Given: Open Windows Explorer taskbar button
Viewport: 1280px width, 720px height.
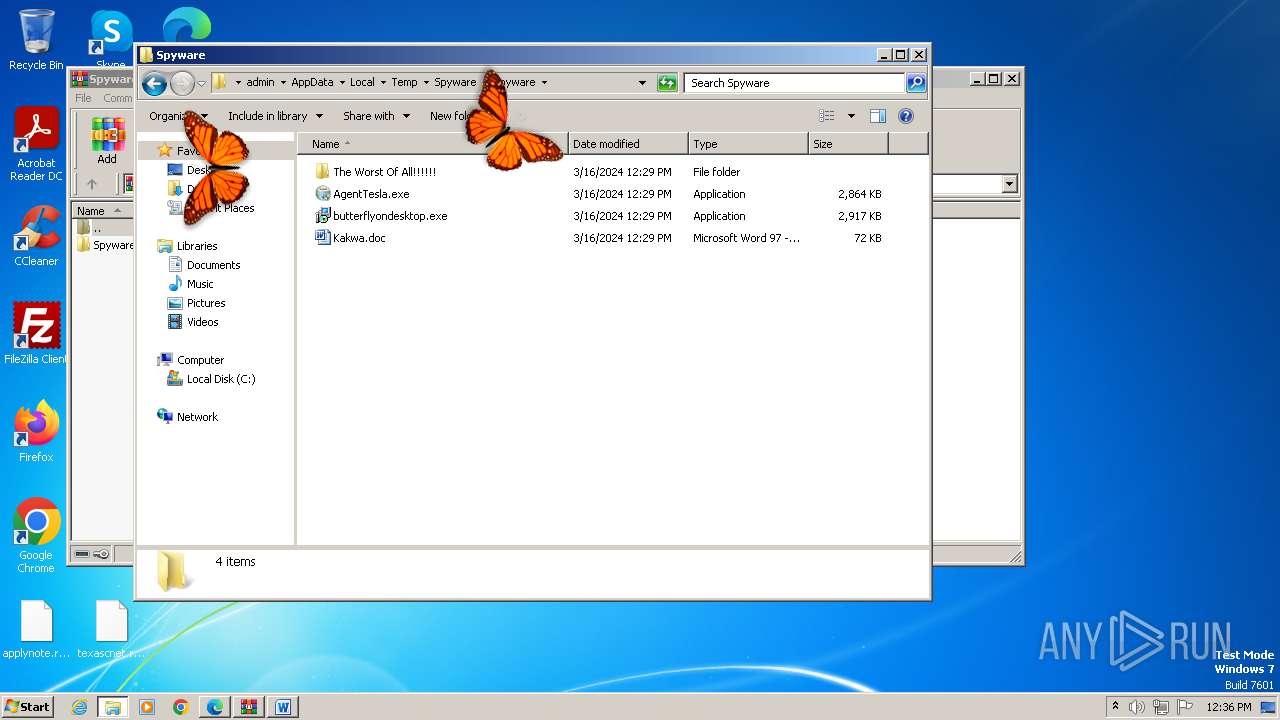Looking at the screenshot, I should [113, 707].
